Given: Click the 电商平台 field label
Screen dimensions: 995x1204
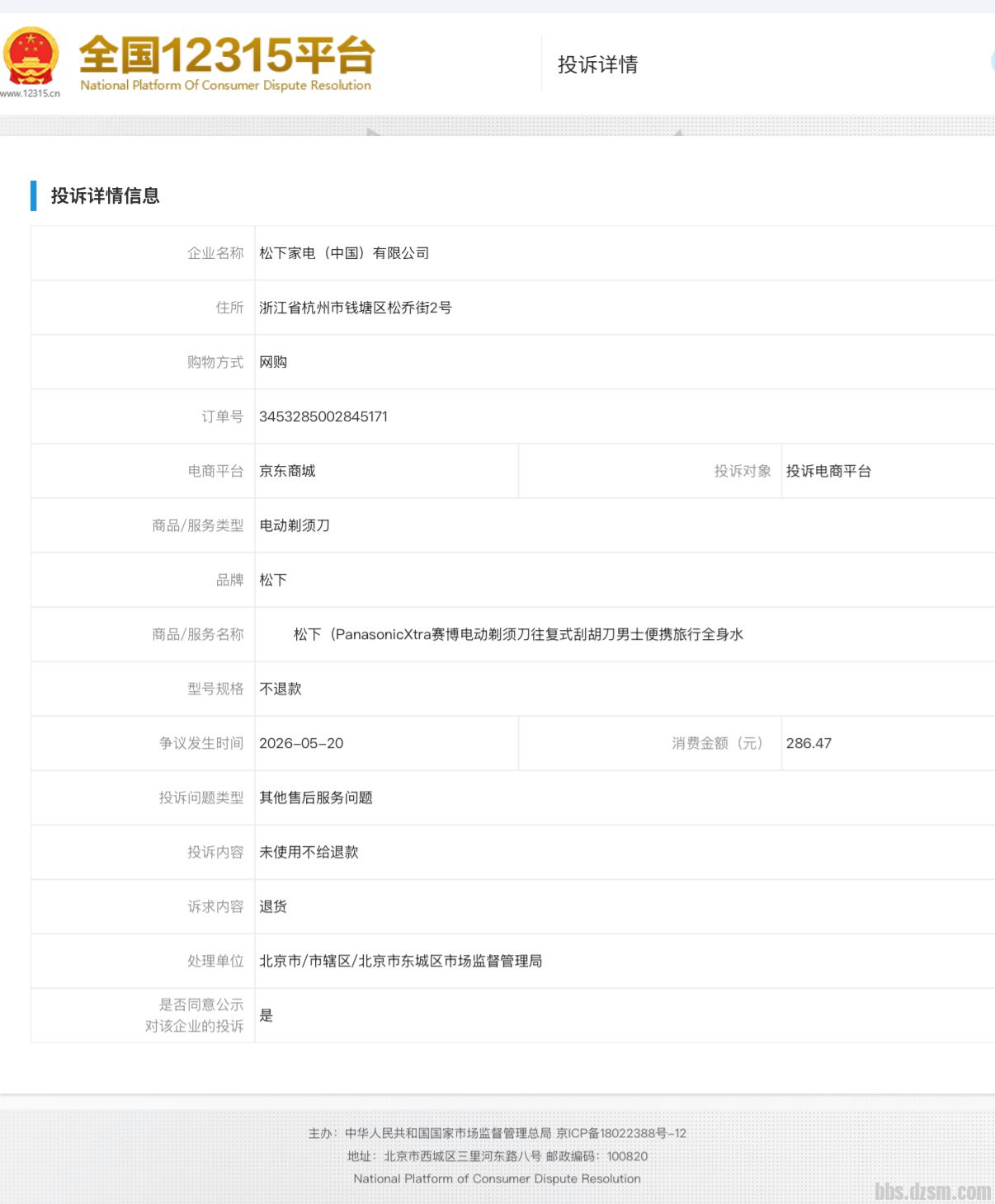Looking at the screenshot, I should point(215,471).
